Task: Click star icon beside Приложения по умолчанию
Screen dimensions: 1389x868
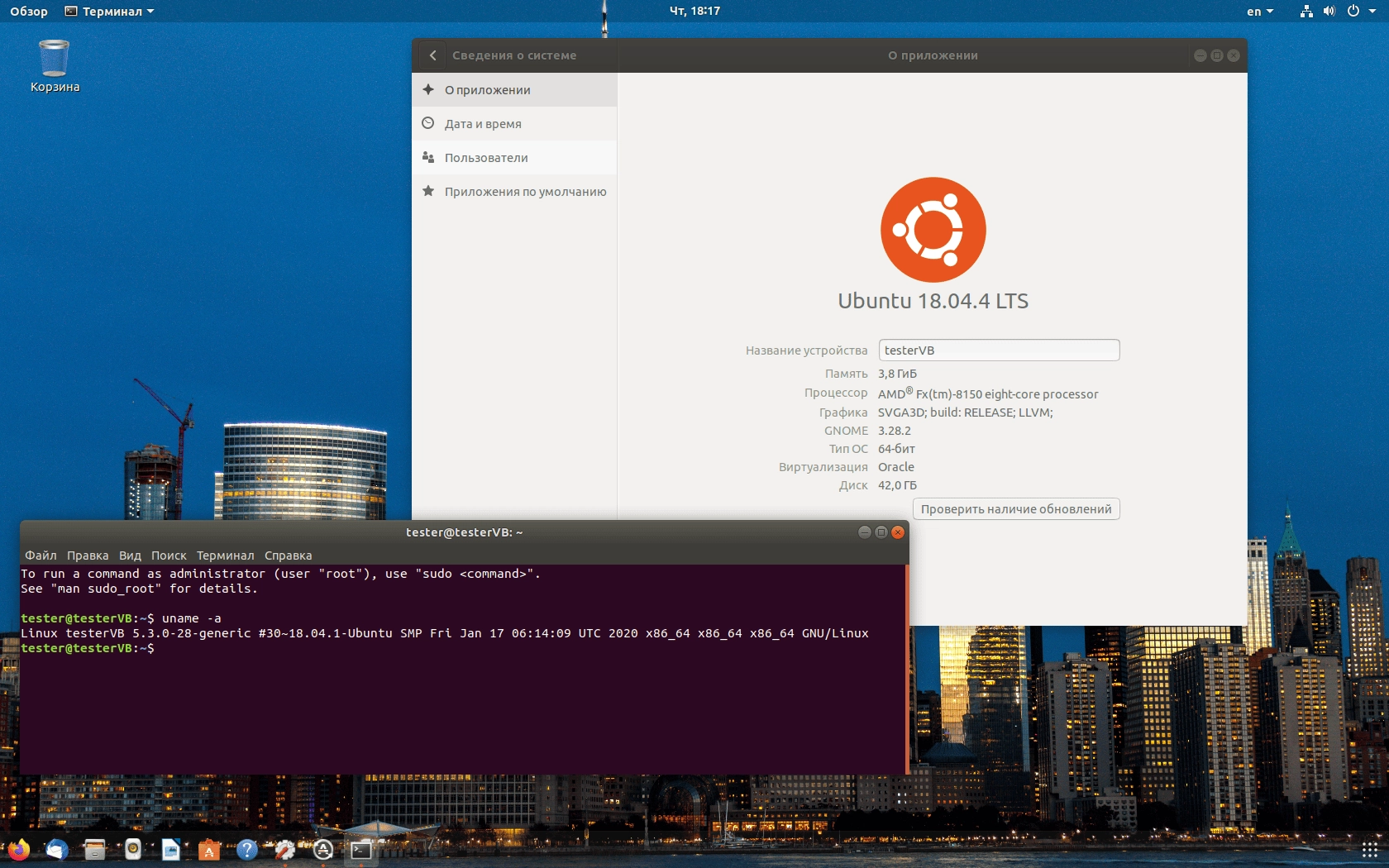Action: [428, 191]
